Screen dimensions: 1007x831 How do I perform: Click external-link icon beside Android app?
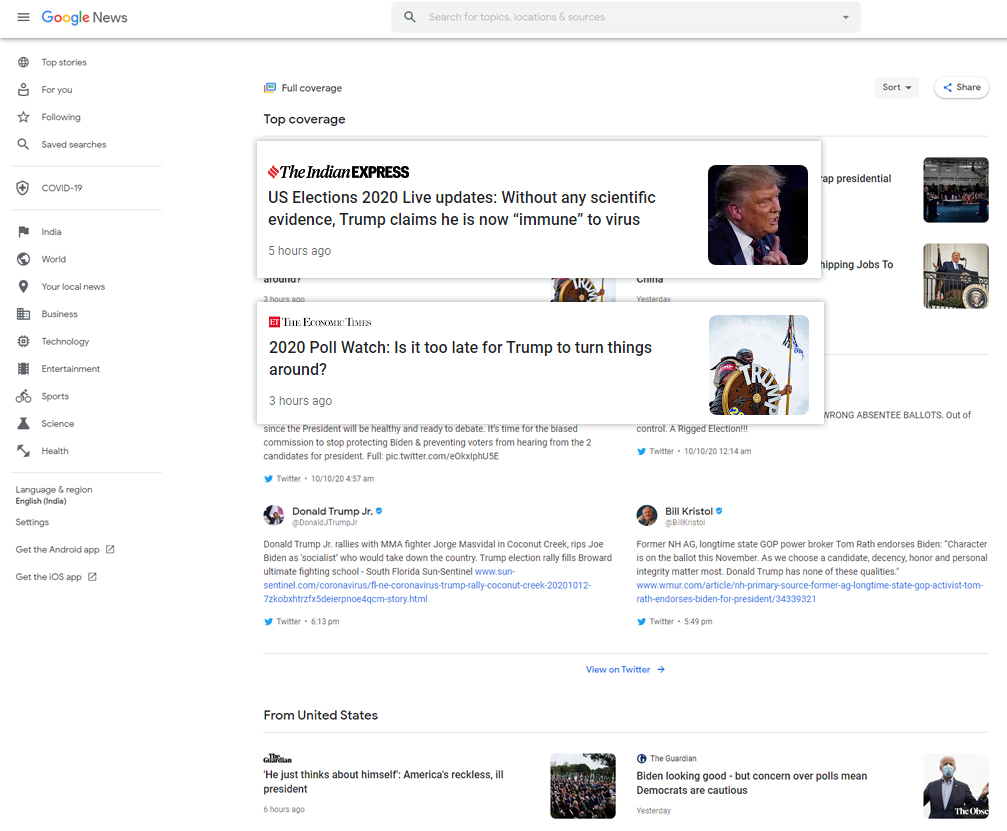(110, 549)
